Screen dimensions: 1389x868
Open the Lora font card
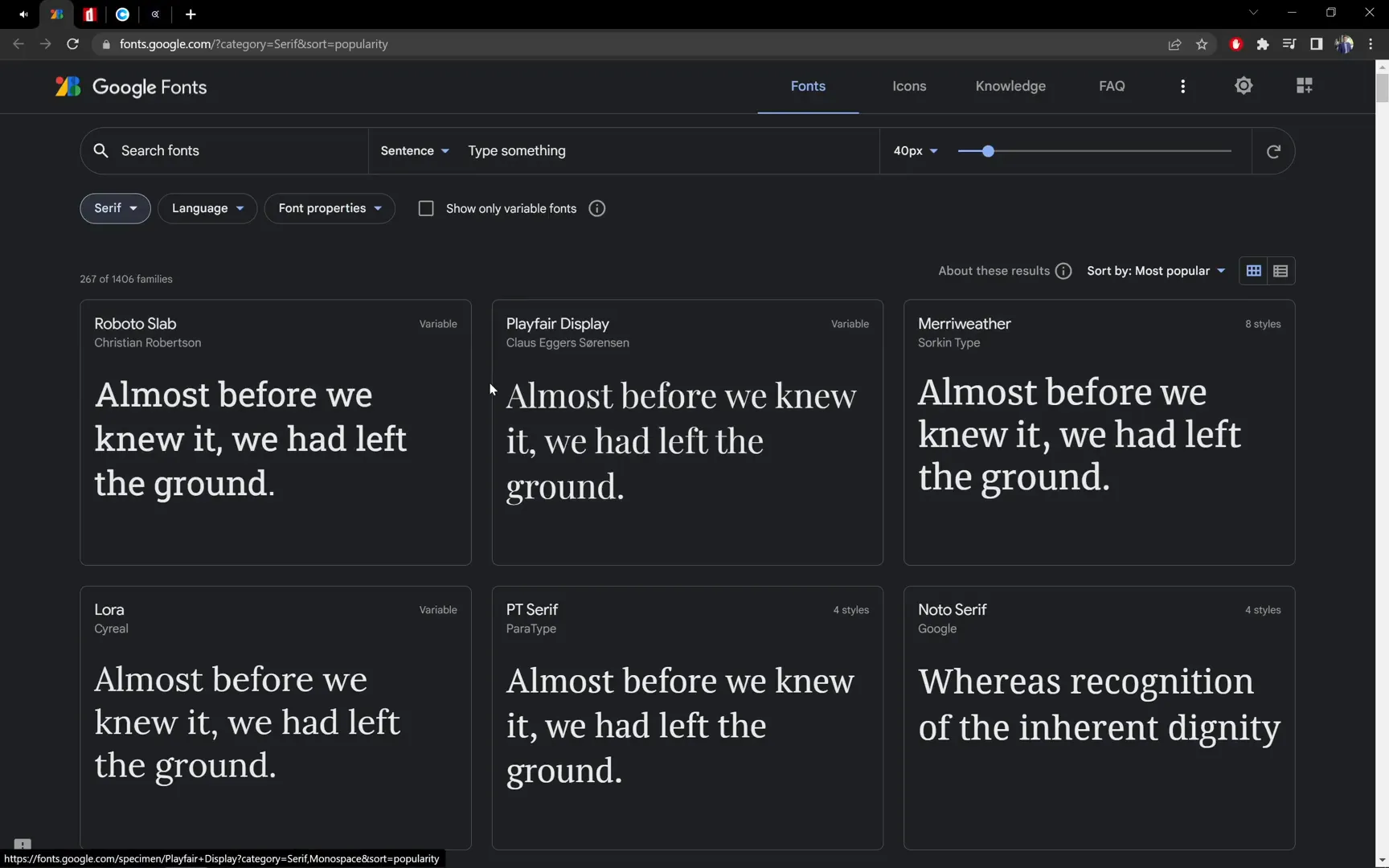coord(276,718)
